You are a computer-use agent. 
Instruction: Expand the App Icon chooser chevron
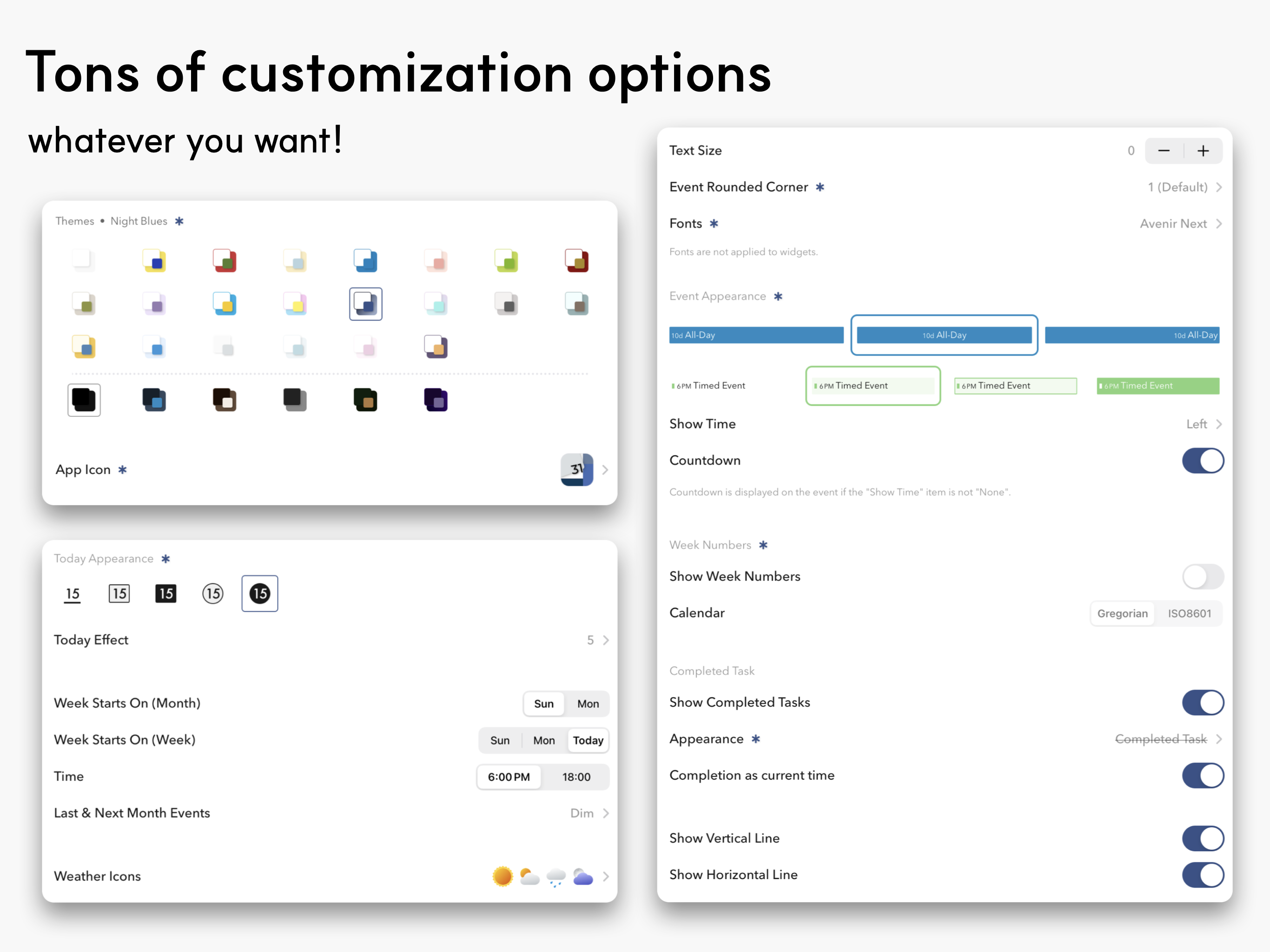point(605,469)
